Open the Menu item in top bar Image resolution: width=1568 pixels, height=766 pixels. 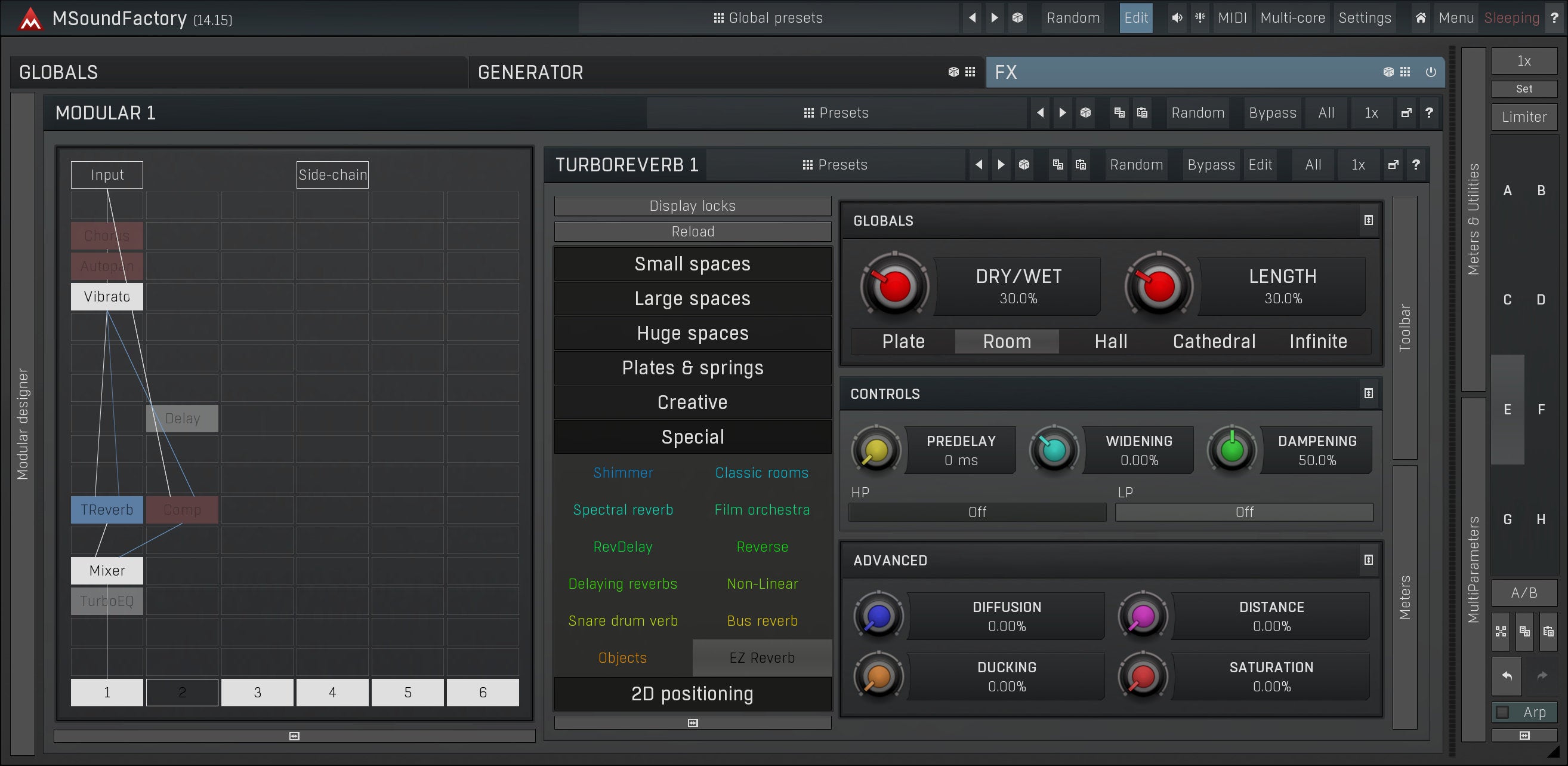(x=1455, y=18)
